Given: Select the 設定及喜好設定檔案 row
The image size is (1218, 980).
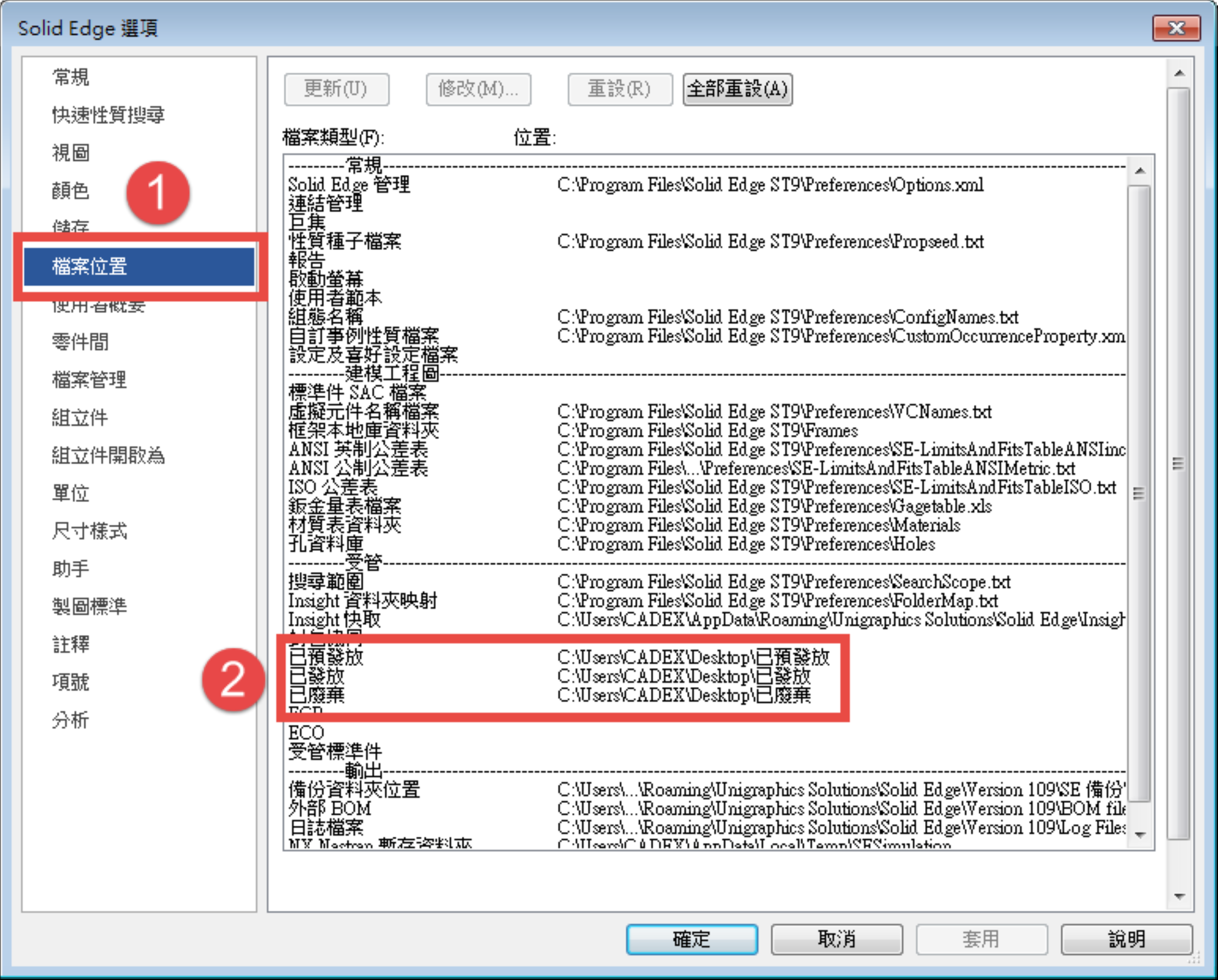Looking at the screenshot, I should click(706, 355).
